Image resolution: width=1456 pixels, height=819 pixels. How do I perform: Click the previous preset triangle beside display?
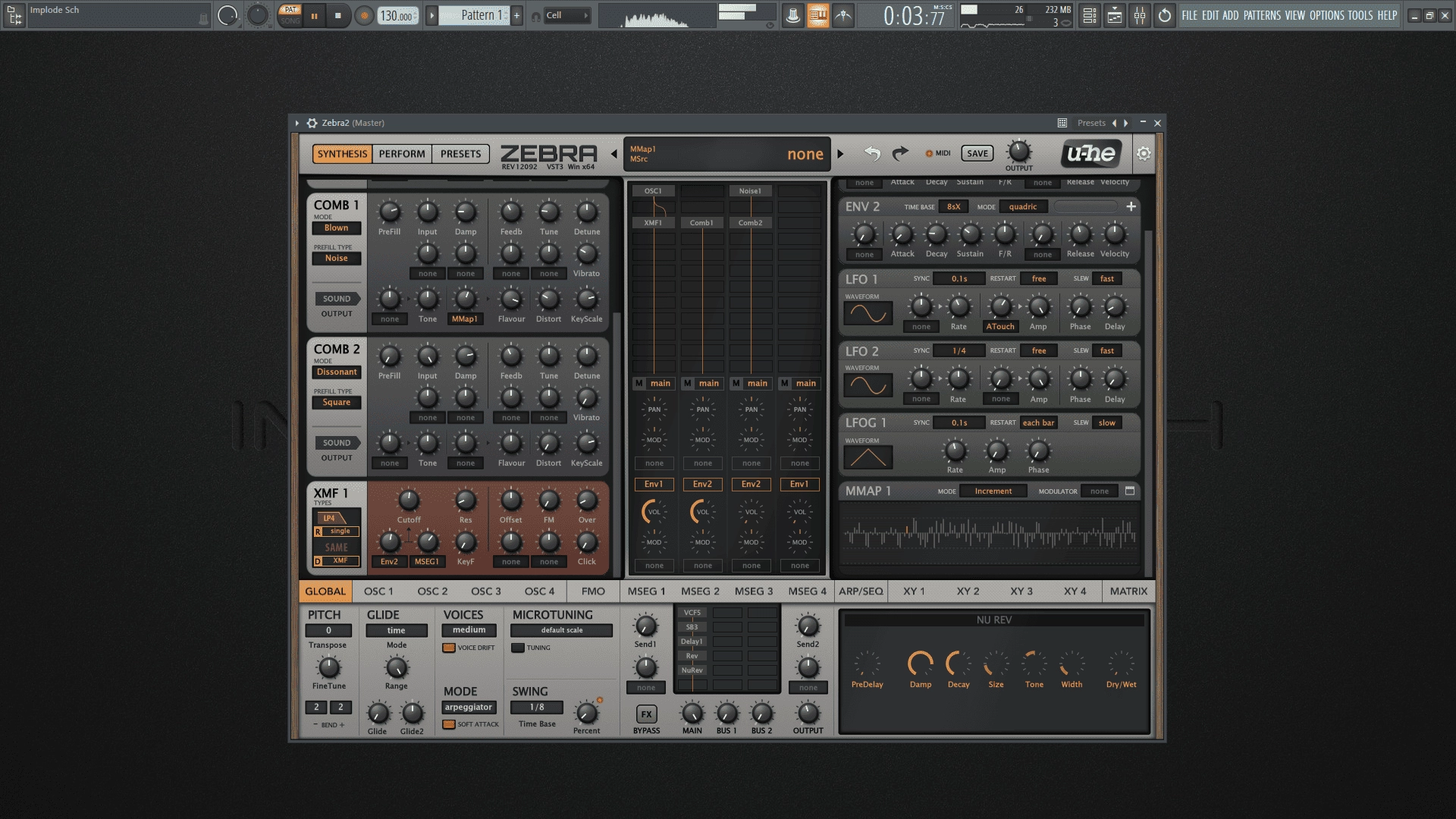pyautogui.click(x=614, y=154)
